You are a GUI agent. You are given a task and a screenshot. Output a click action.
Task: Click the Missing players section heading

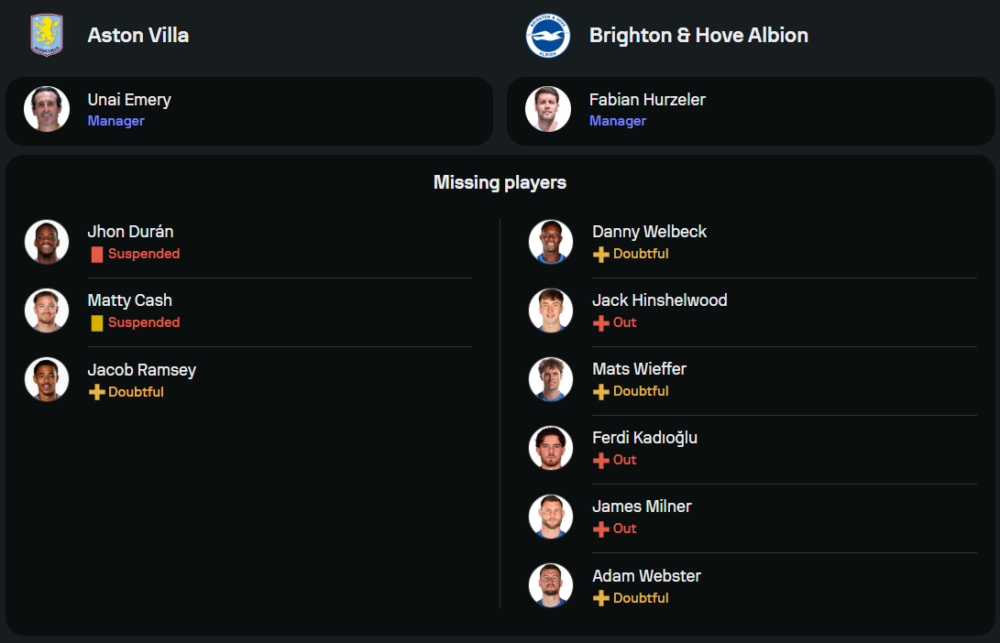coord(500,182)
